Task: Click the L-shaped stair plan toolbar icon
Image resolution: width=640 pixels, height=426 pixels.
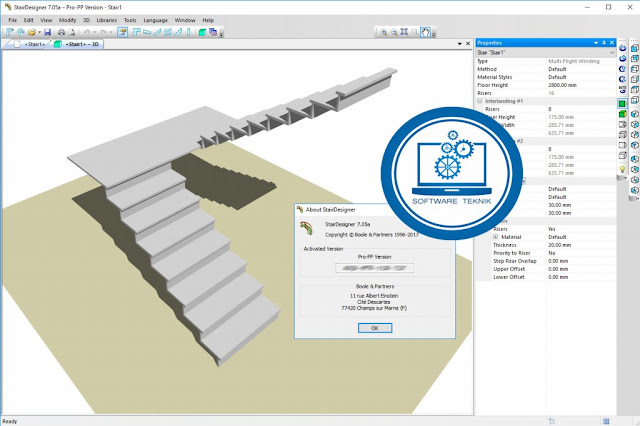Action: 136,32
